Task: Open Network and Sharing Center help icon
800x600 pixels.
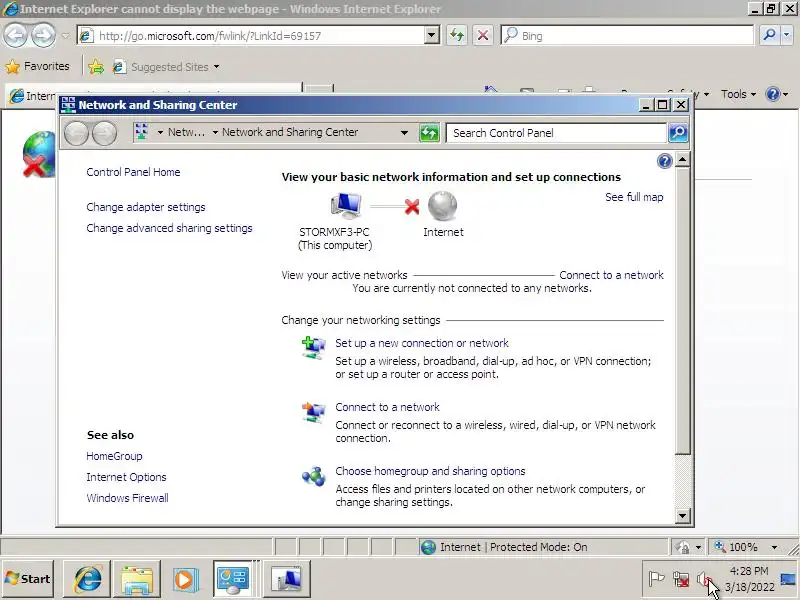Action: pyautogui.click(x=664, y=161)
